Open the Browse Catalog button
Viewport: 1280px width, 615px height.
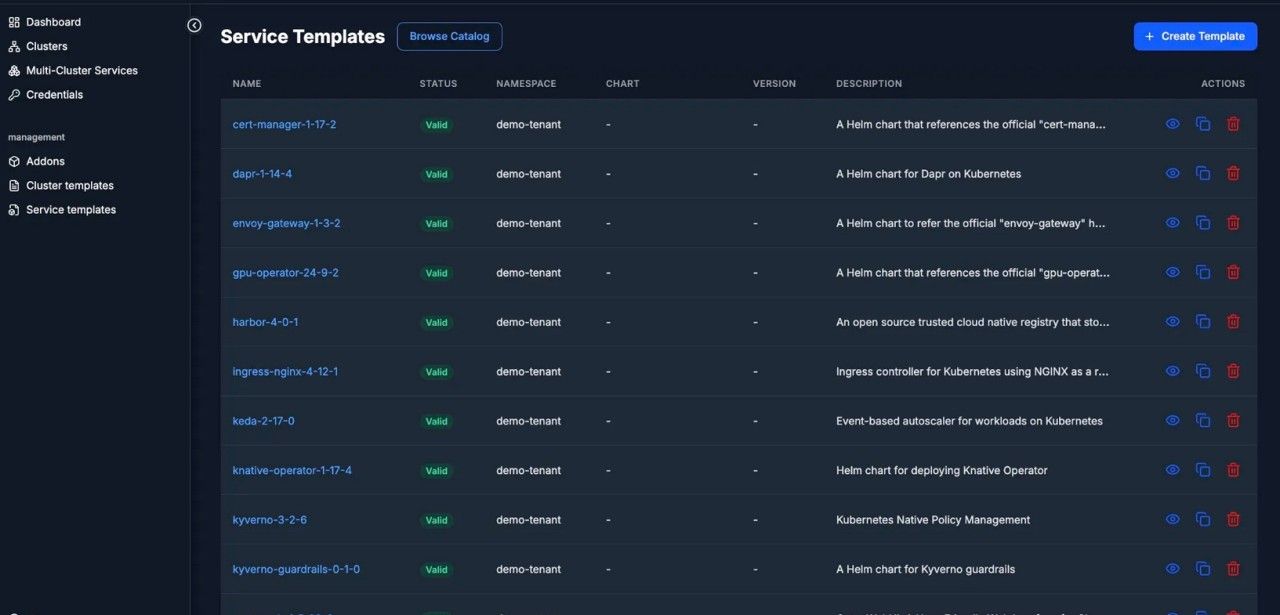tap(449, 37)
